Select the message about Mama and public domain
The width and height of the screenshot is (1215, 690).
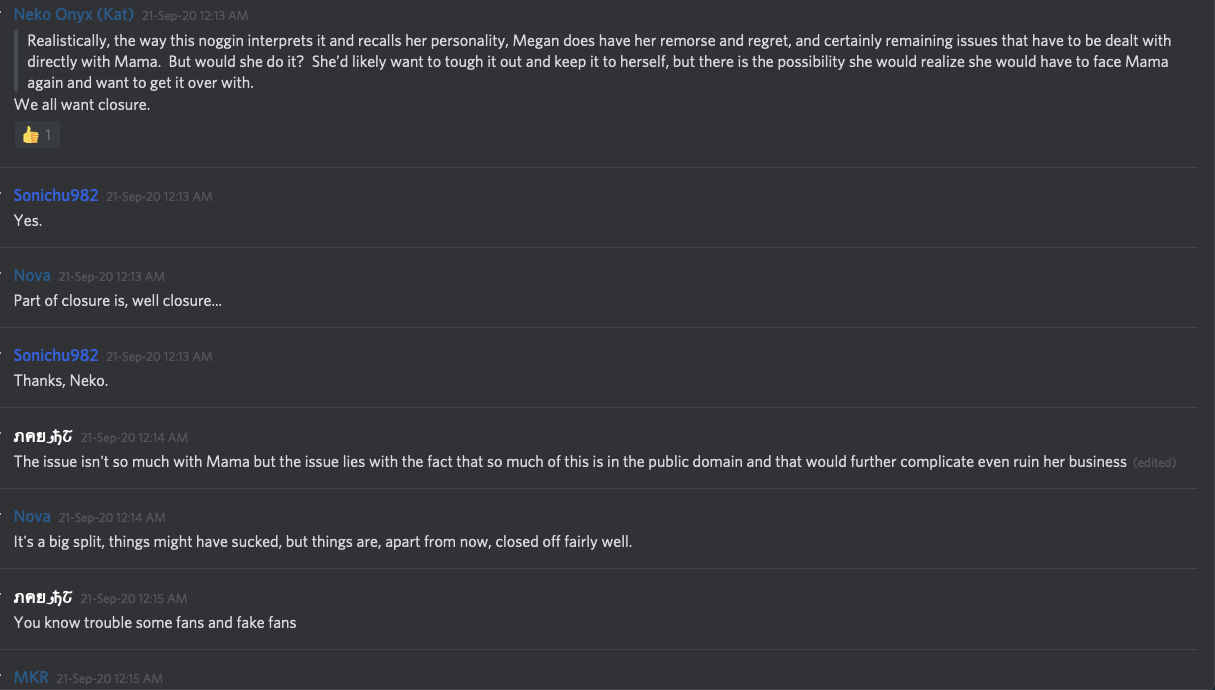[570, 462]
